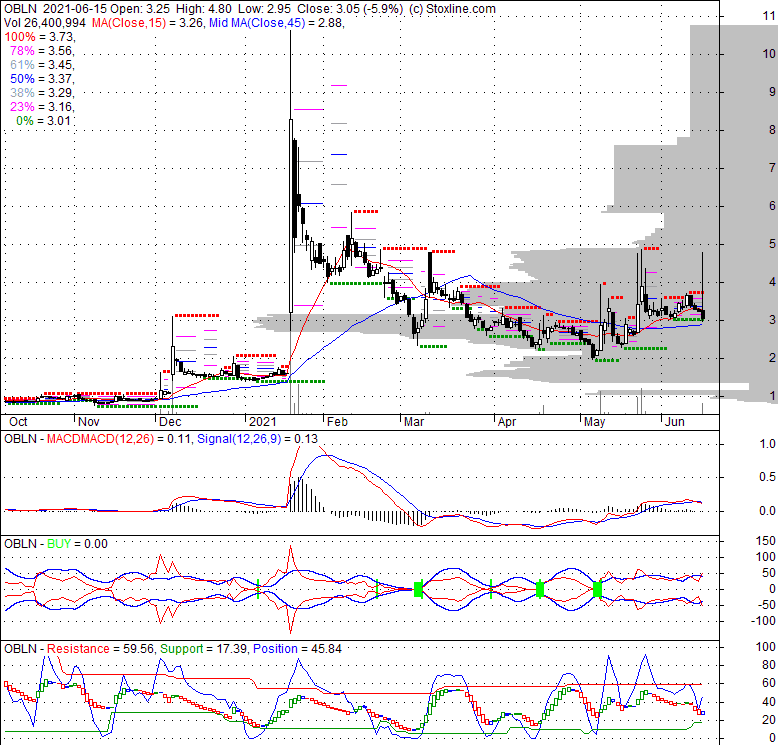Click the MACD axis value 0.5
The height and width of the screenshot is (745, 780).
coord(768,477)
